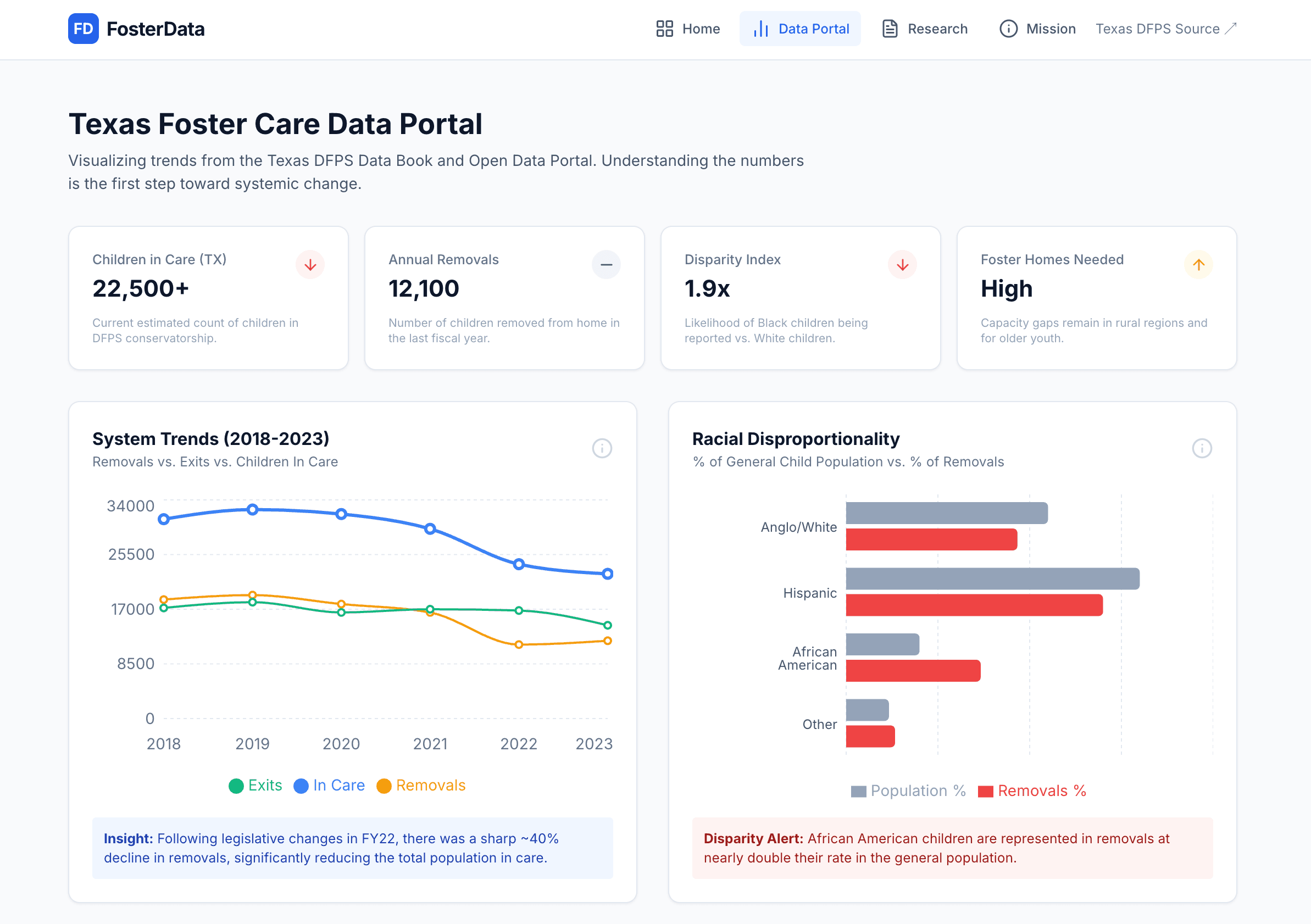Click the red down arrow on Children in Care card

pyautogui.click(x=310, y=264)
